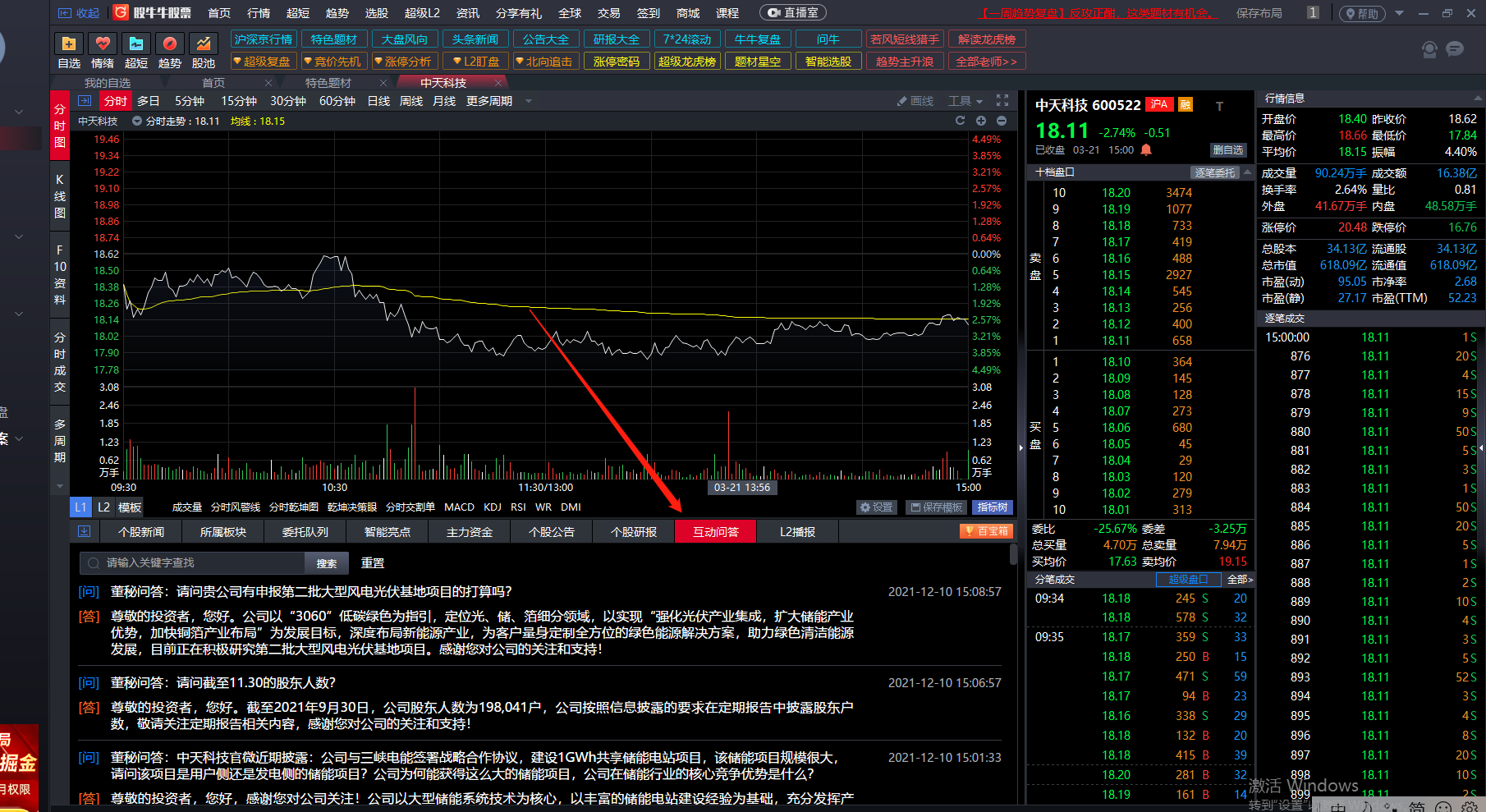Image resolution: width=1486 pixels, height=812 pixels.
Task: Expand the 更多周期 dropdown arrow
Action: click(x=529, y=101)
